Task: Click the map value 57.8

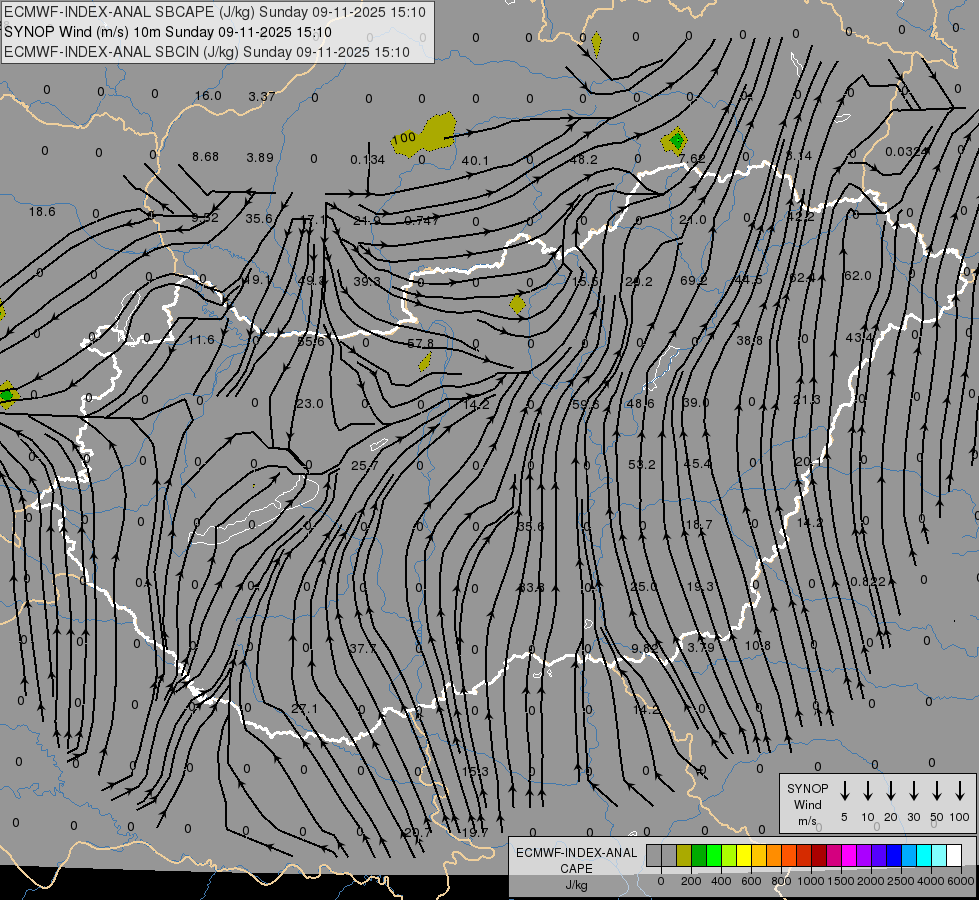Action: (420, 344)
